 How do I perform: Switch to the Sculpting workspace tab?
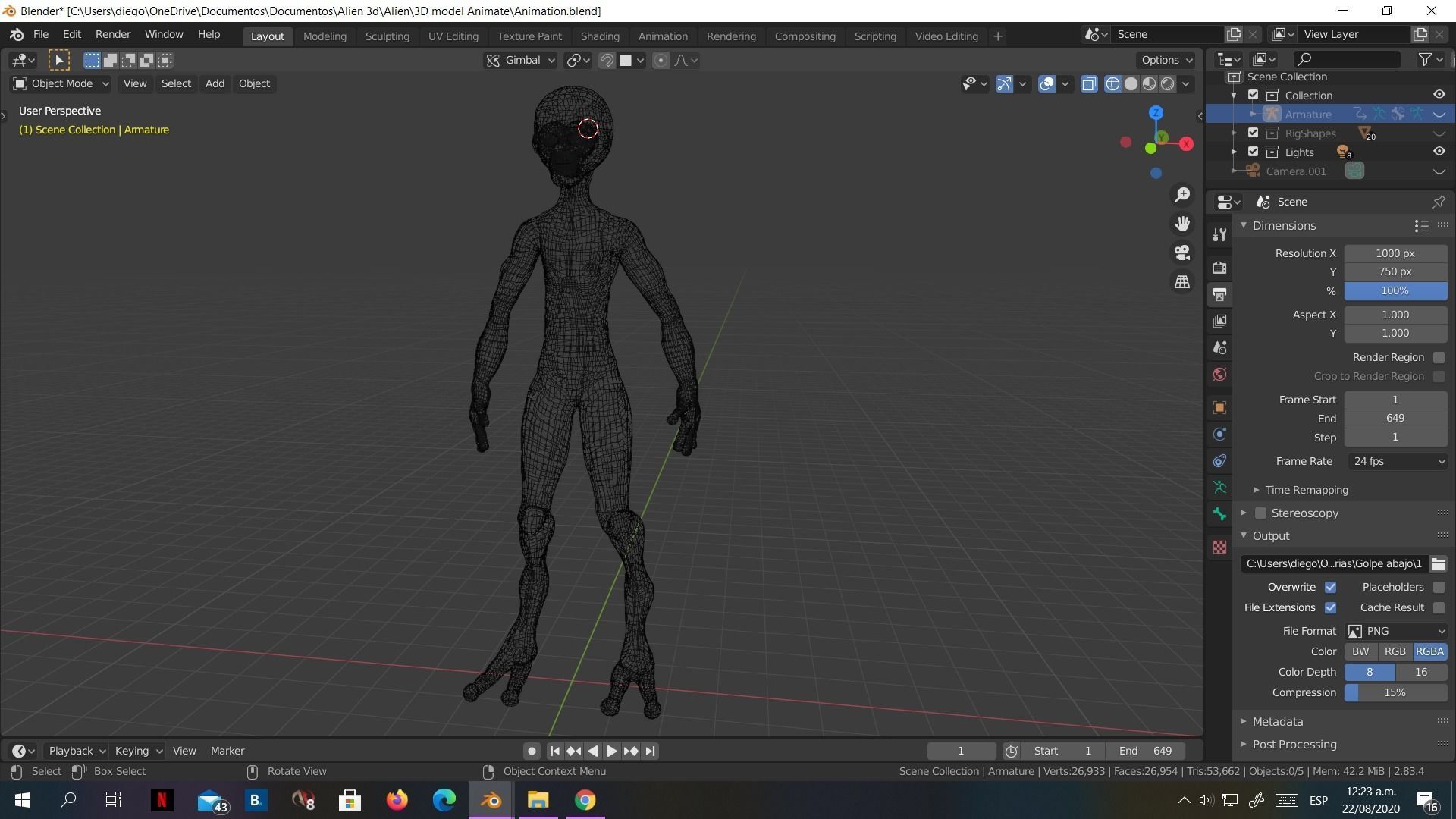tap(387, 36)
